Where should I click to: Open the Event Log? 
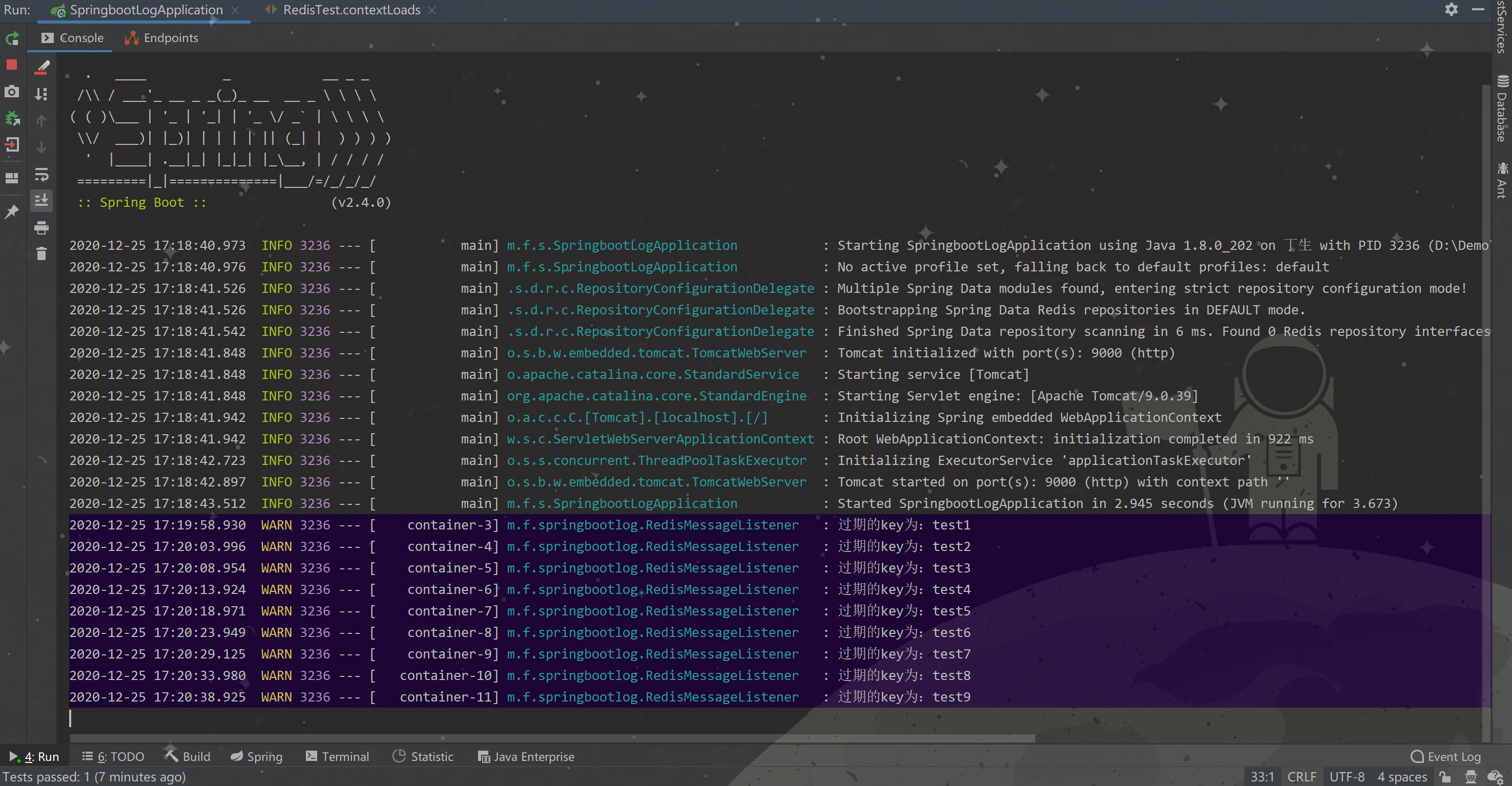1446,756
